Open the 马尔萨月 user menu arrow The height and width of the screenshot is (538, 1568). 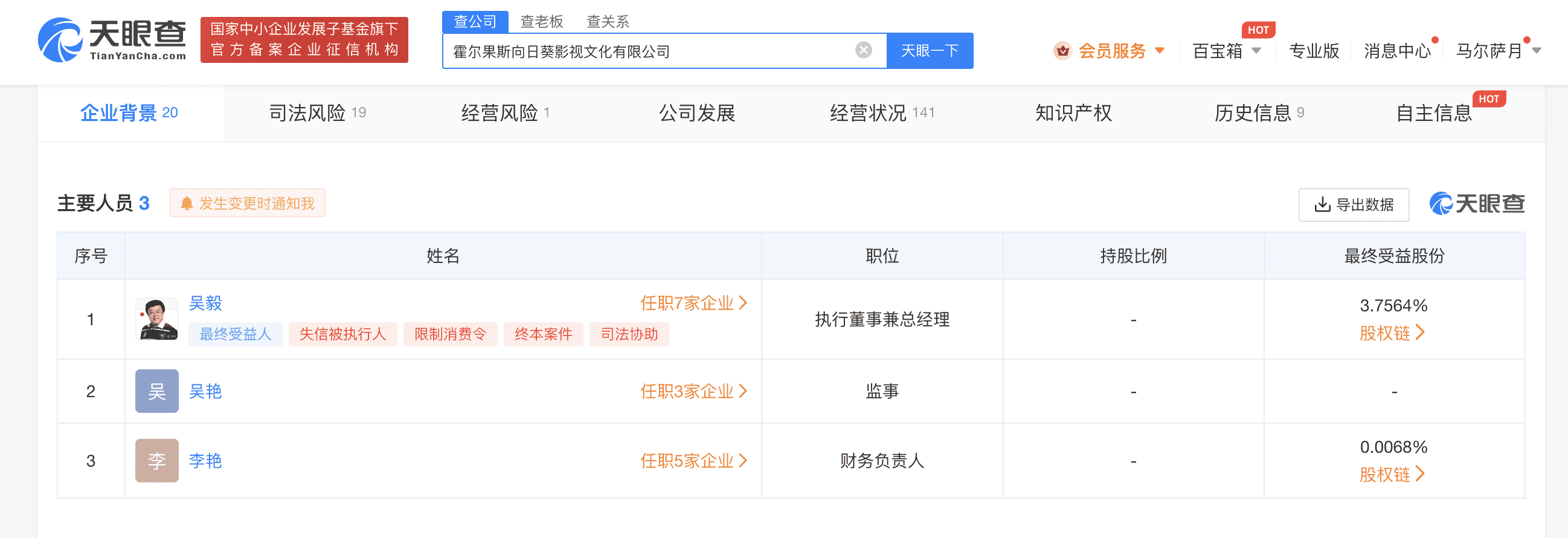coord(1537,51)
